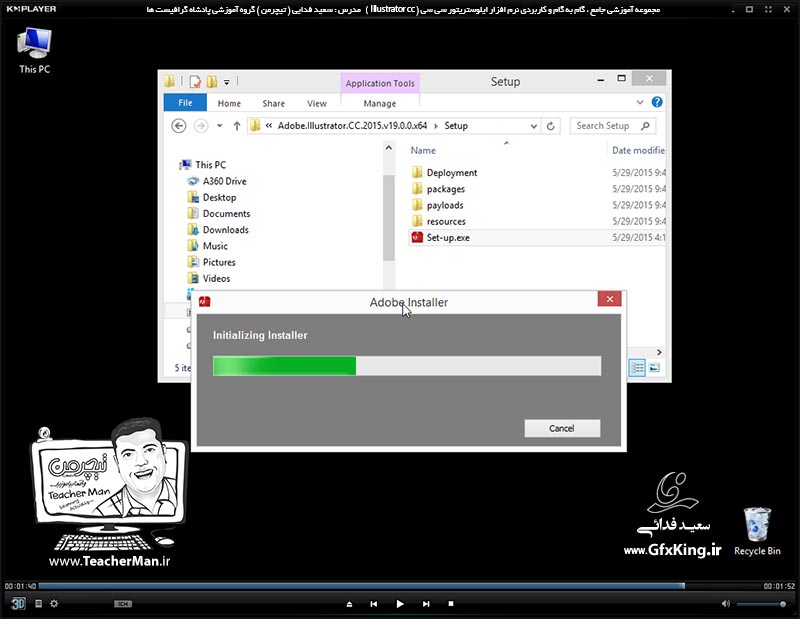The height and width of the screenshot is (619, 800).
Task: Open the Share ribbon tab
Action: [273, 103]
